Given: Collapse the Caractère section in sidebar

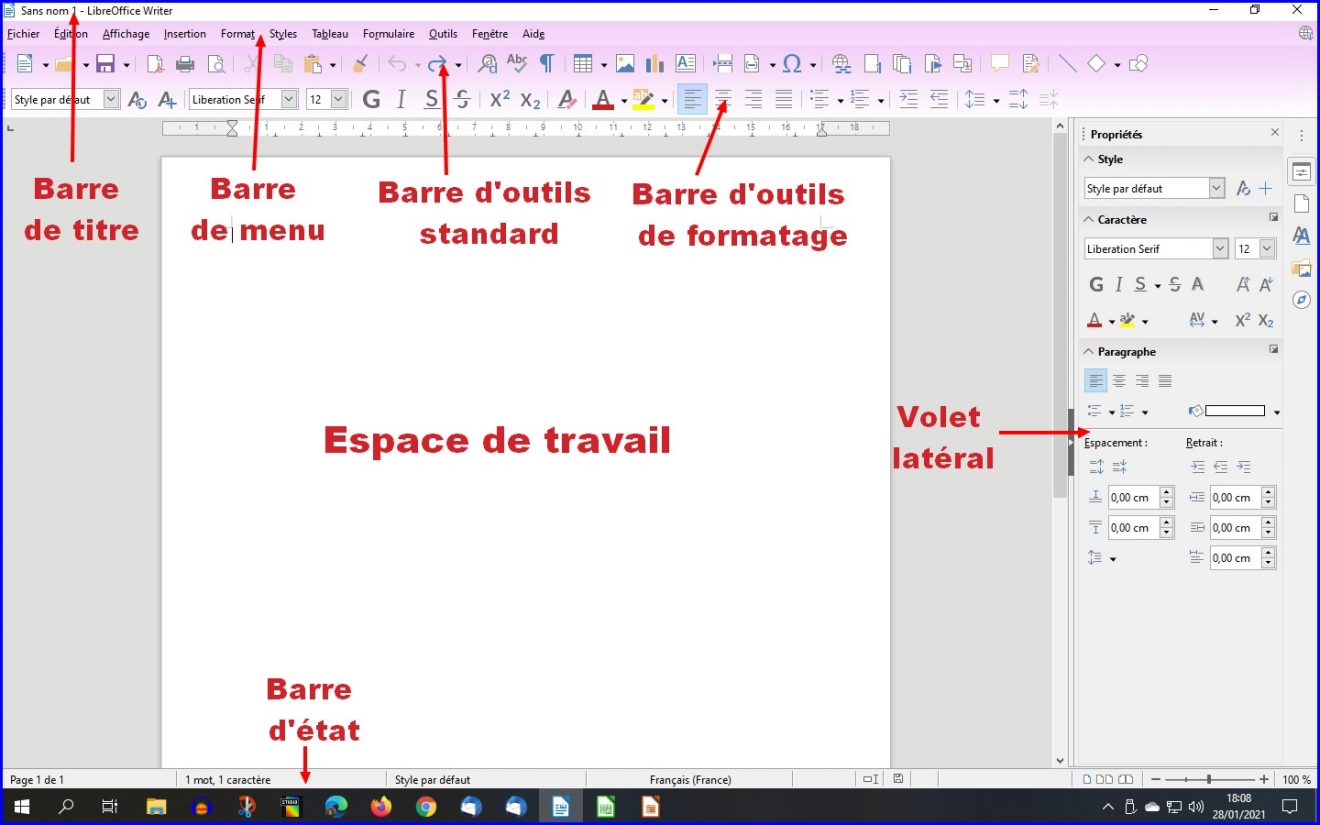Looking at the screenshot, I should coord(1088,219).
